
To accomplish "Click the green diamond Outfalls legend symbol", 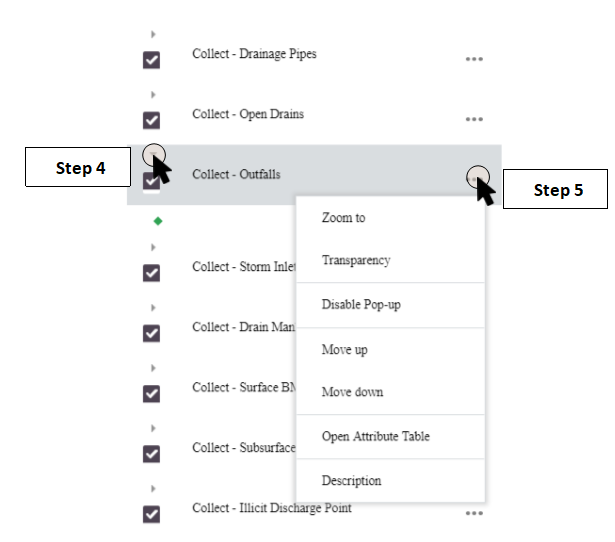I will coord(157,221).
